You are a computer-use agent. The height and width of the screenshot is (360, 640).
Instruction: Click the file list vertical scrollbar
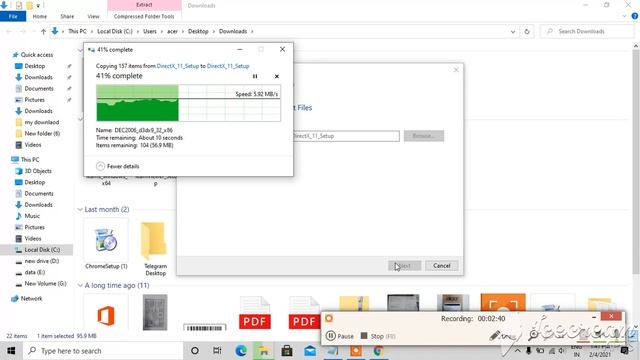coord(636,163)
